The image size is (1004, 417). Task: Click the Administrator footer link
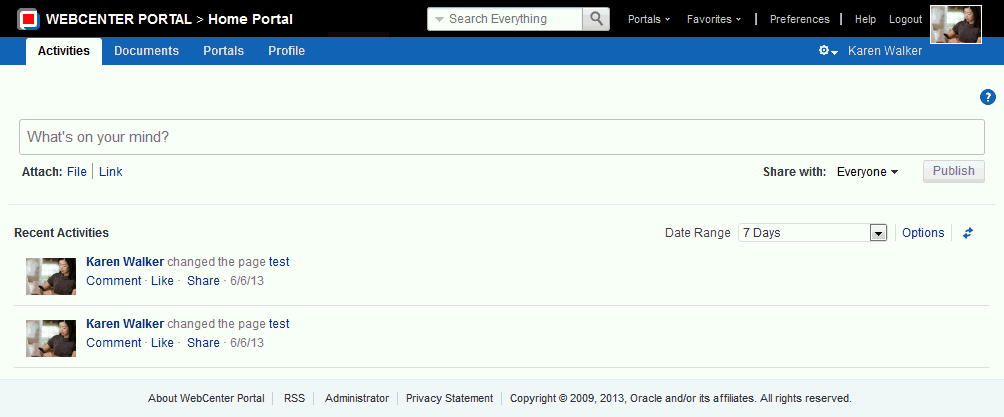pyautogui.click(x=357, y=398)
